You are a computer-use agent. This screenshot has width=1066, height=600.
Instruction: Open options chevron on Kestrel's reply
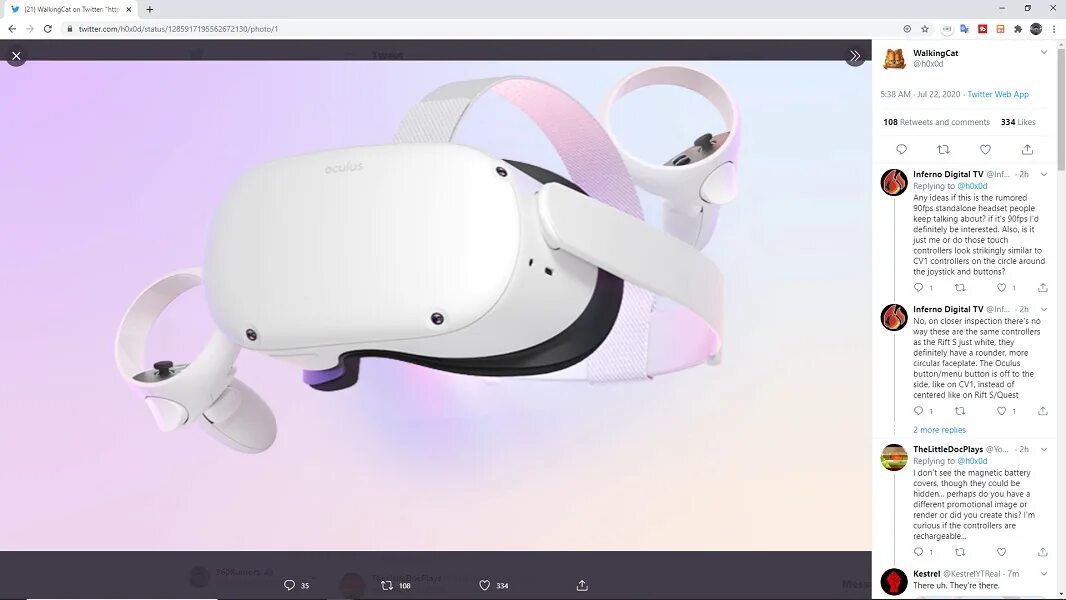pyautogui.click(x=1044, y=574)
